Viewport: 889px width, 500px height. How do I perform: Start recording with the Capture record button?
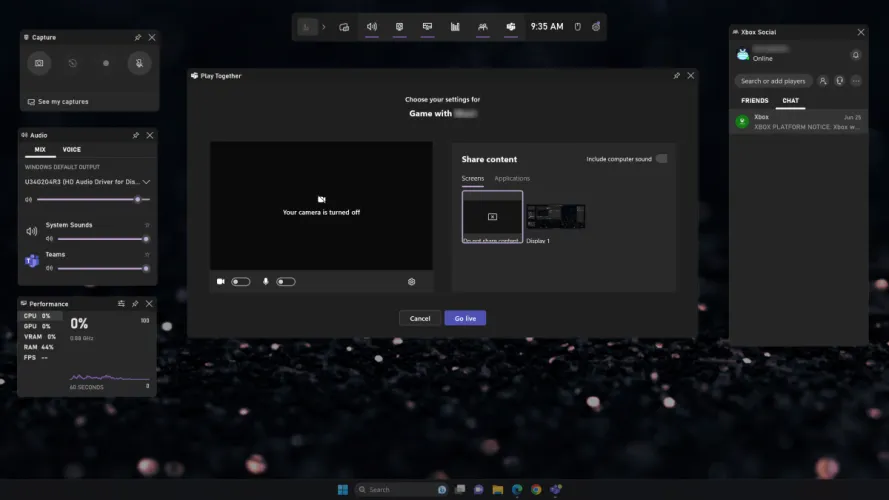coord(106,63)
